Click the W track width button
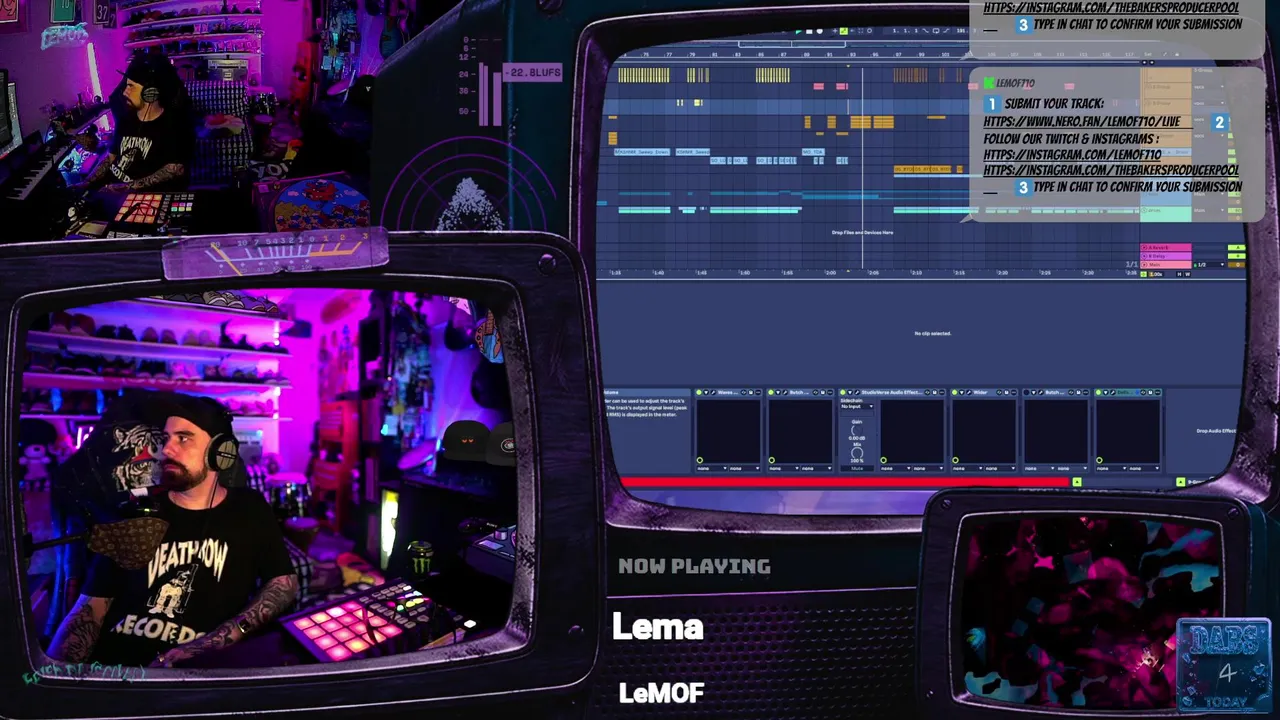The height and width of the screenshot is (720, 1280). (1188, 274)
